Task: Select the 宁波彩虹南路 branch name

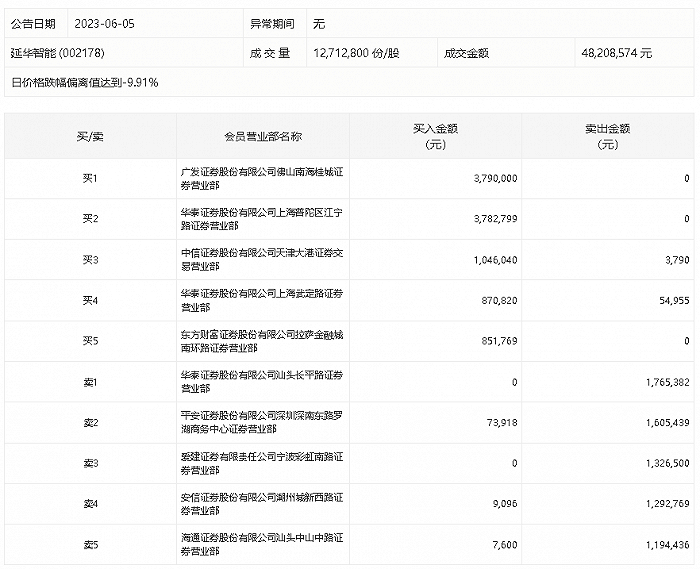Action: coord(262,464)
